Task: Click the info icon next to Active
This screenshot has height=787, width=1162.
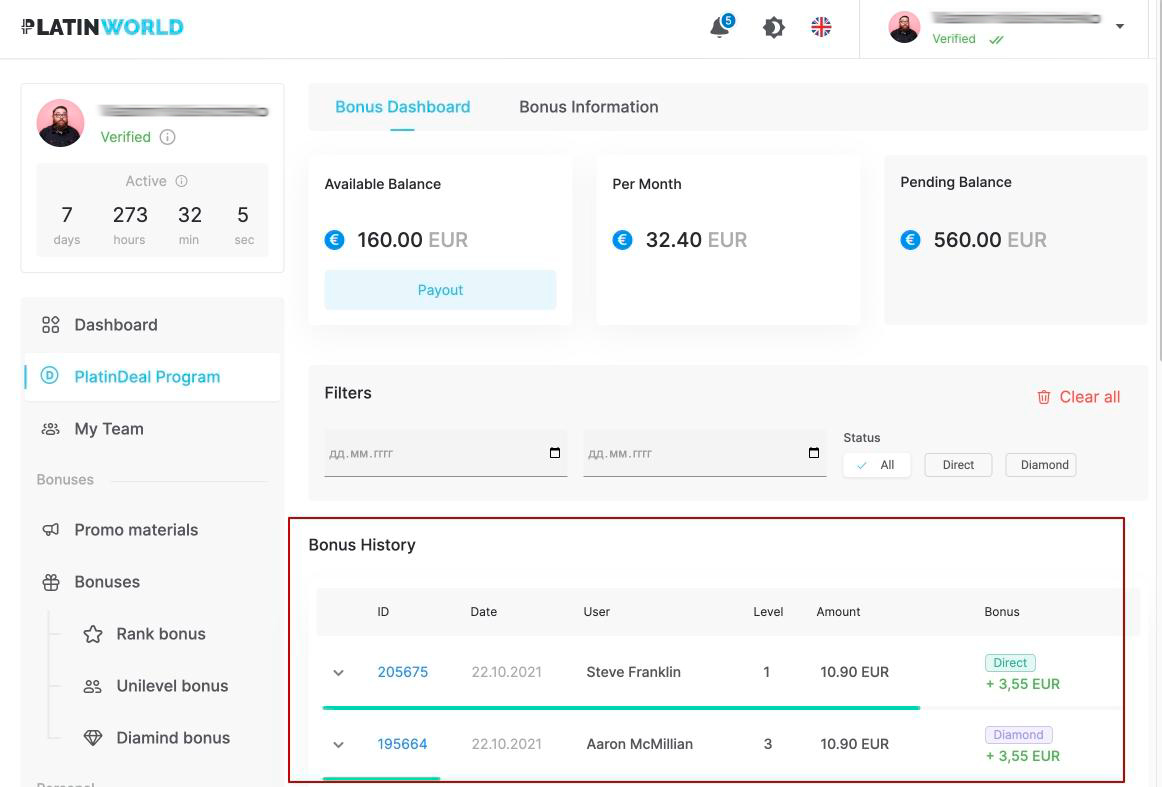Action: coord(182,181)
